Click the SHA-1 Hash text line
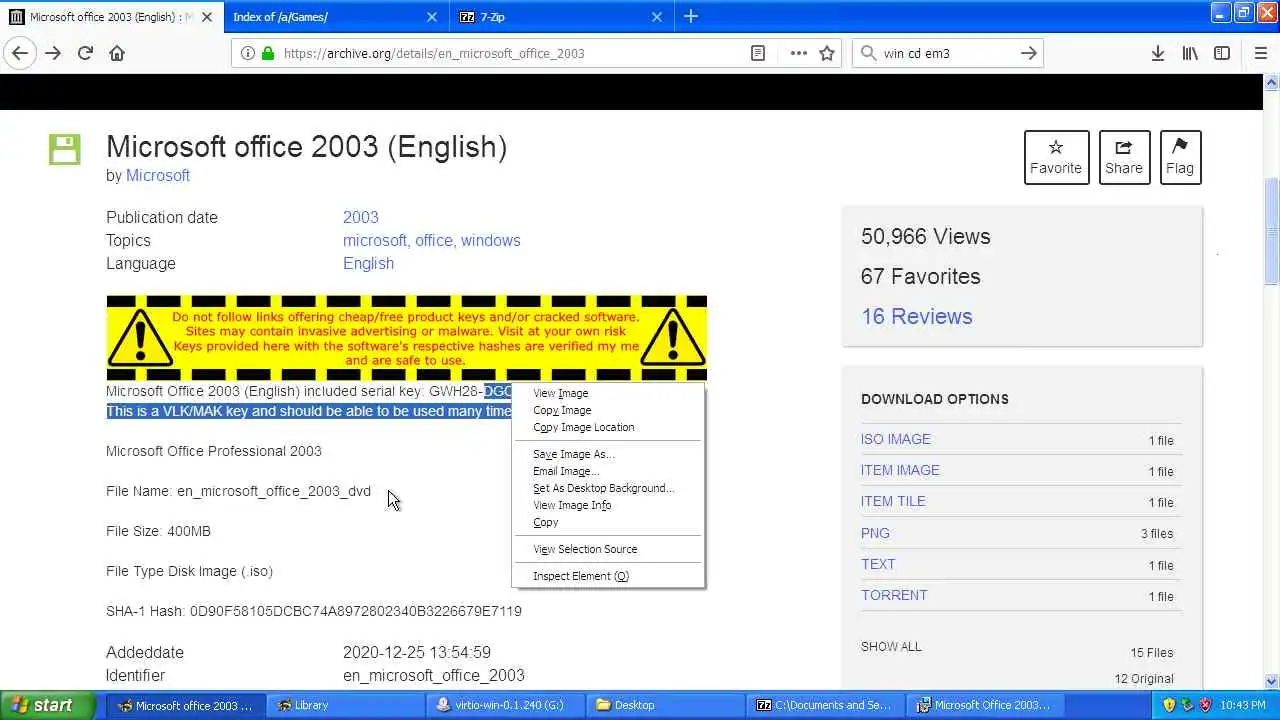Screen dimensions: 1280x720 point(314,611)
